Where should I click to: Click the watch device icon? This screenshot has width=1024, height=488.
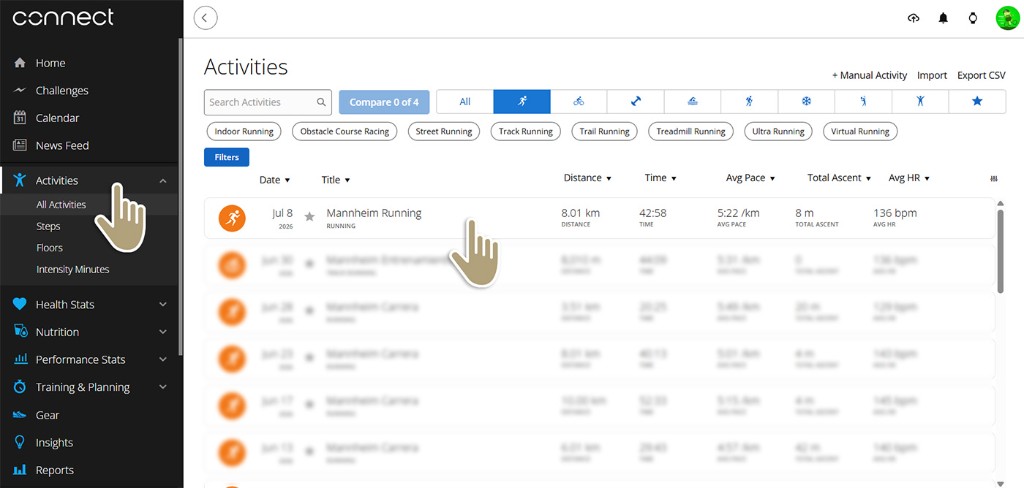point(972,18)
